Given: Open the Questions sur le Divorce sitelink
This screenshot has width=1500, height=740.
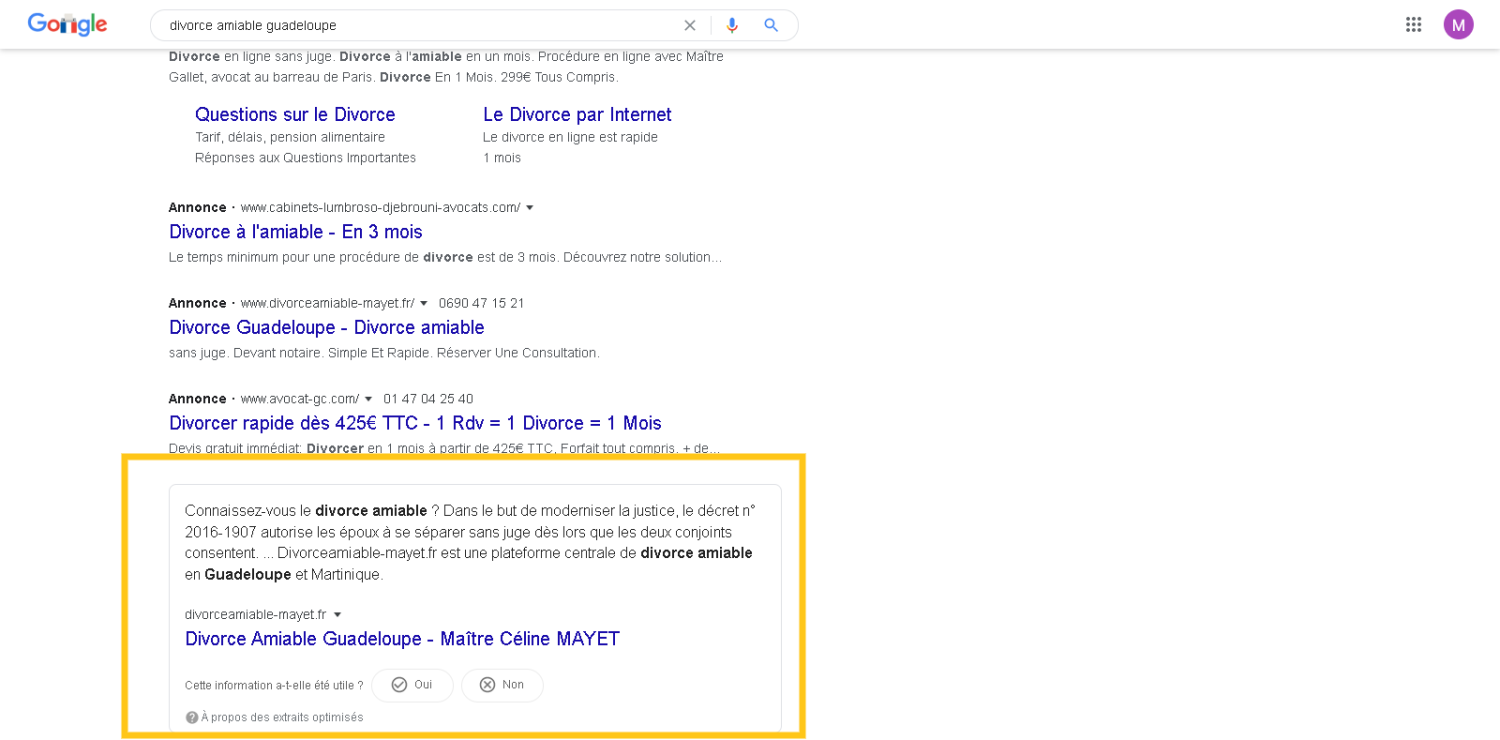Looking at the screenshot, I should click(x=295, y=115).
